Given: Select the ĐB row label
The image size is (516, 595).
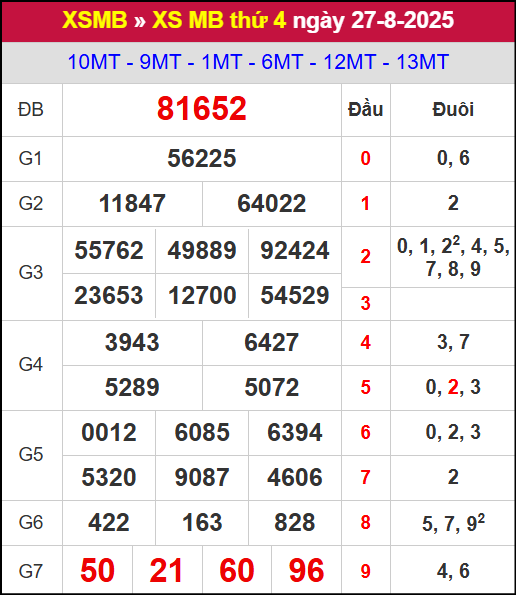Looking at the screenshot, I should [31, 110].
